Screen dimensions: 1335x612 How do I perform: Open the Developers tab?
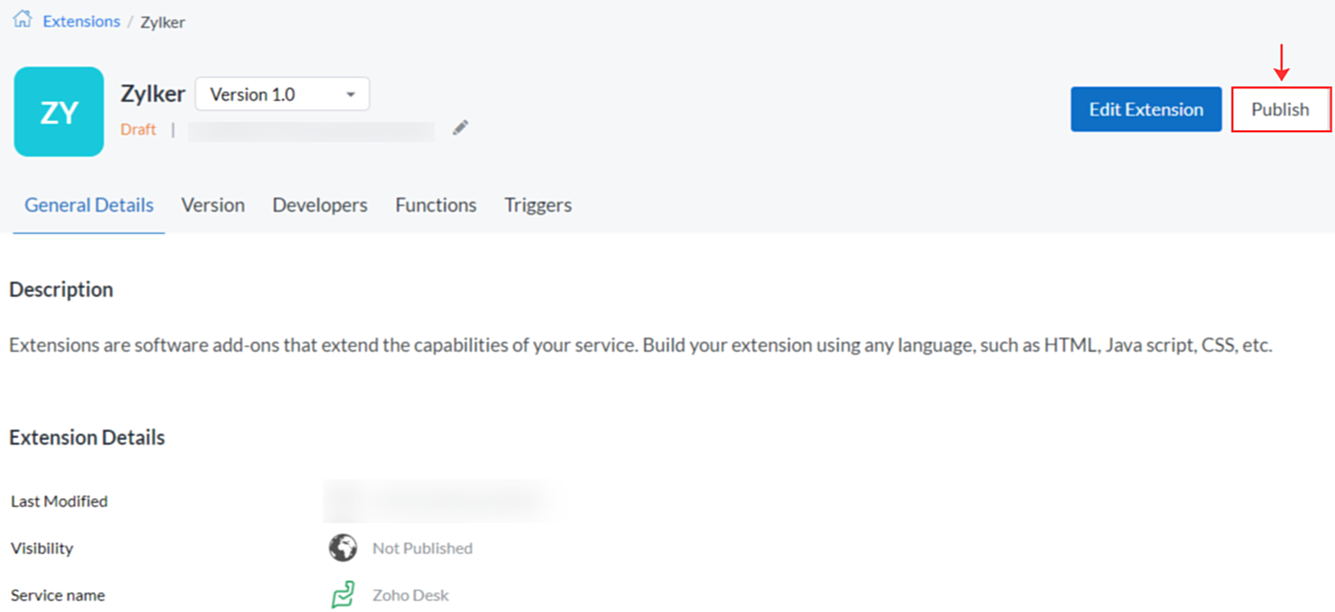tap(320, 205)
